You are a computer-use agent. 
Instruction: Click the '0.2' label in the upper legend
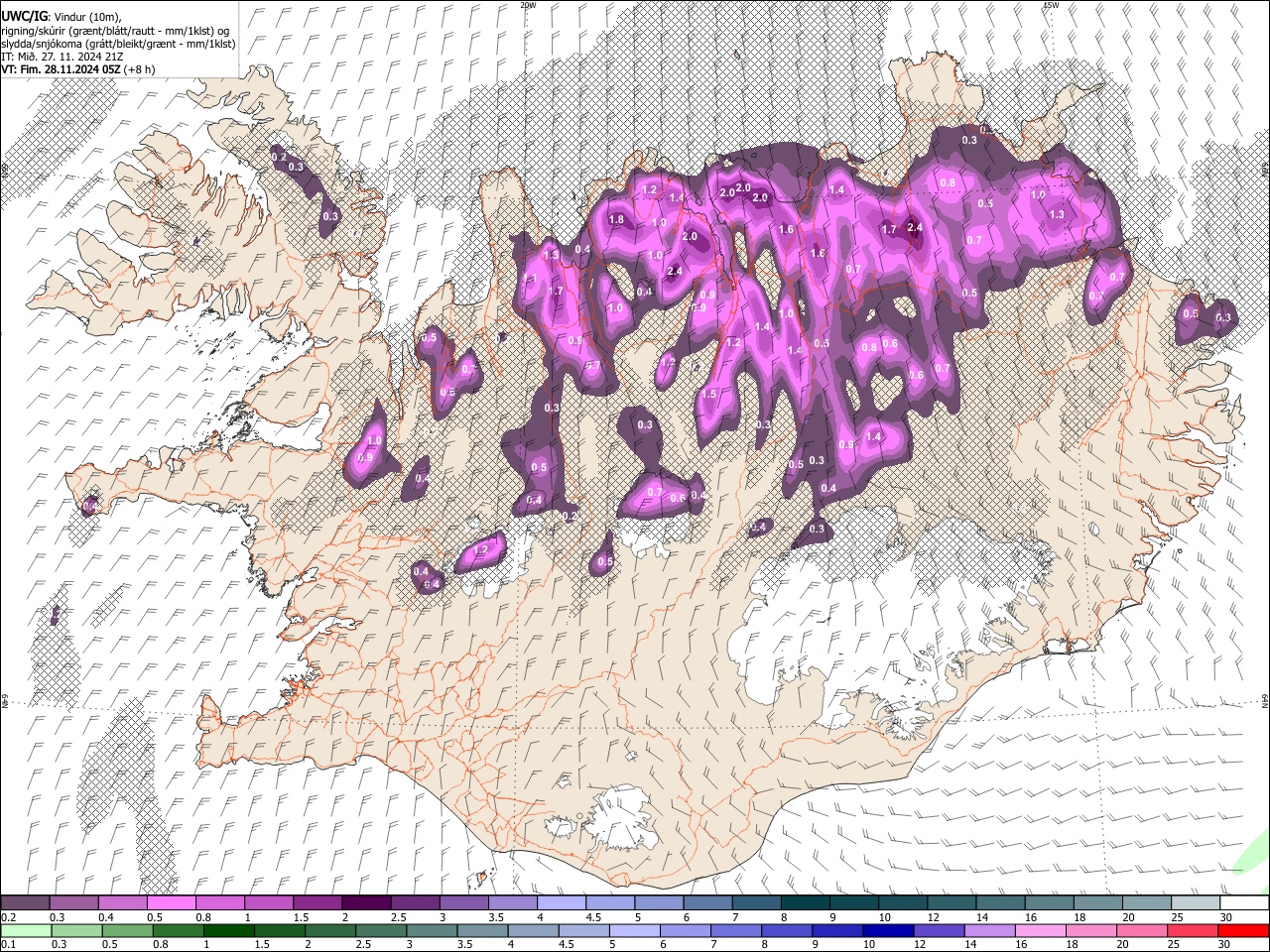pyautogui.click(x=8, y=916)
